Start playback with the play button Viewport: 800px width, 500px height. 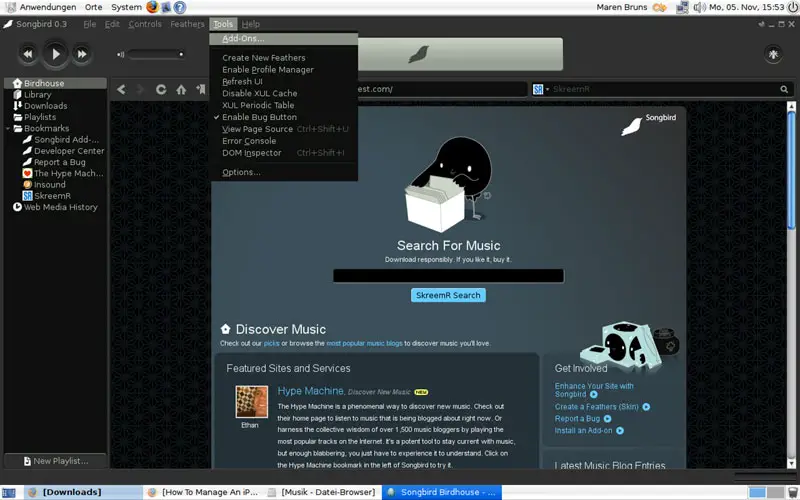[55, 54]
